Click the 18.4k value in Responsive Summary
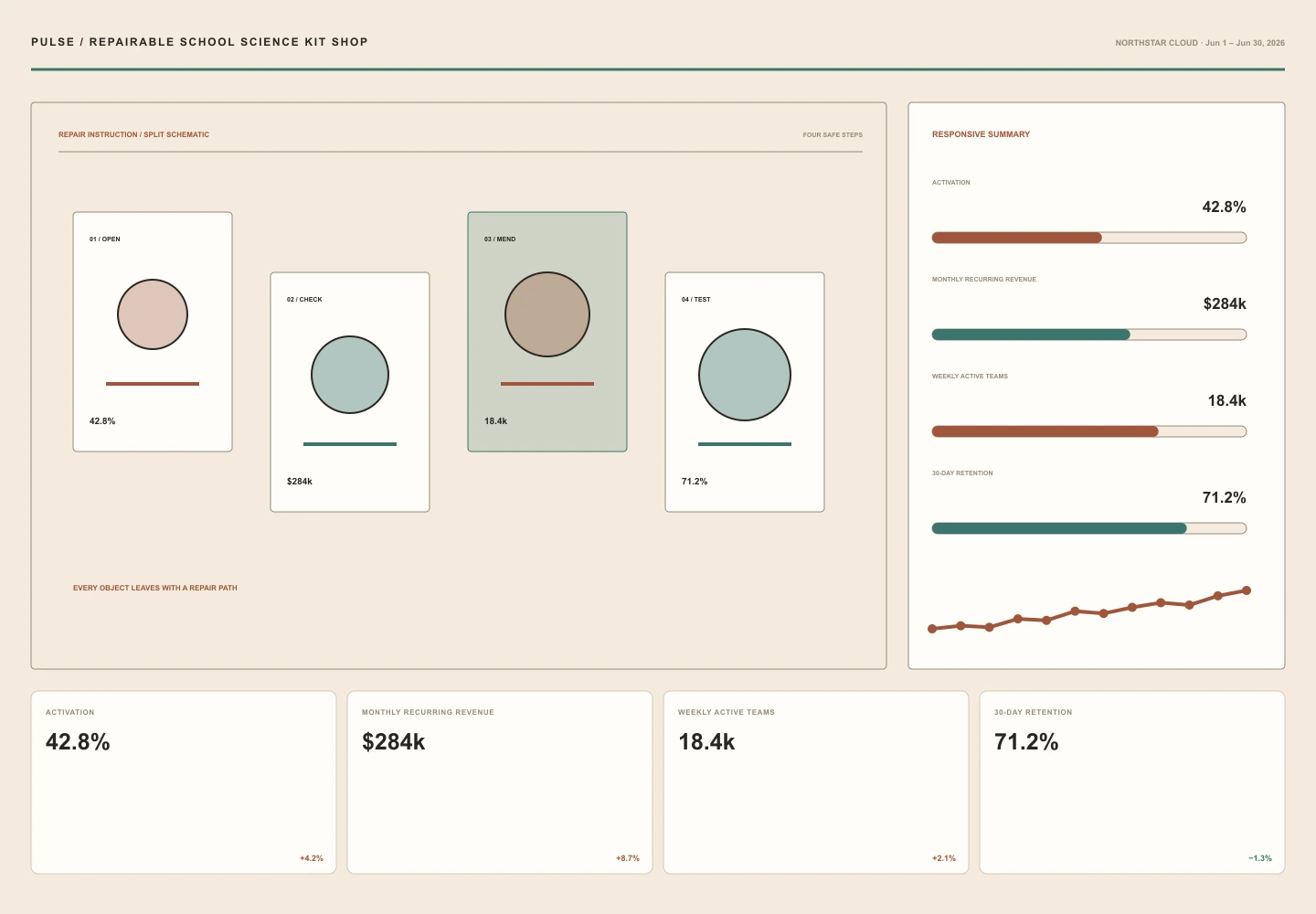1316x914 pixels. [1226, 401]
